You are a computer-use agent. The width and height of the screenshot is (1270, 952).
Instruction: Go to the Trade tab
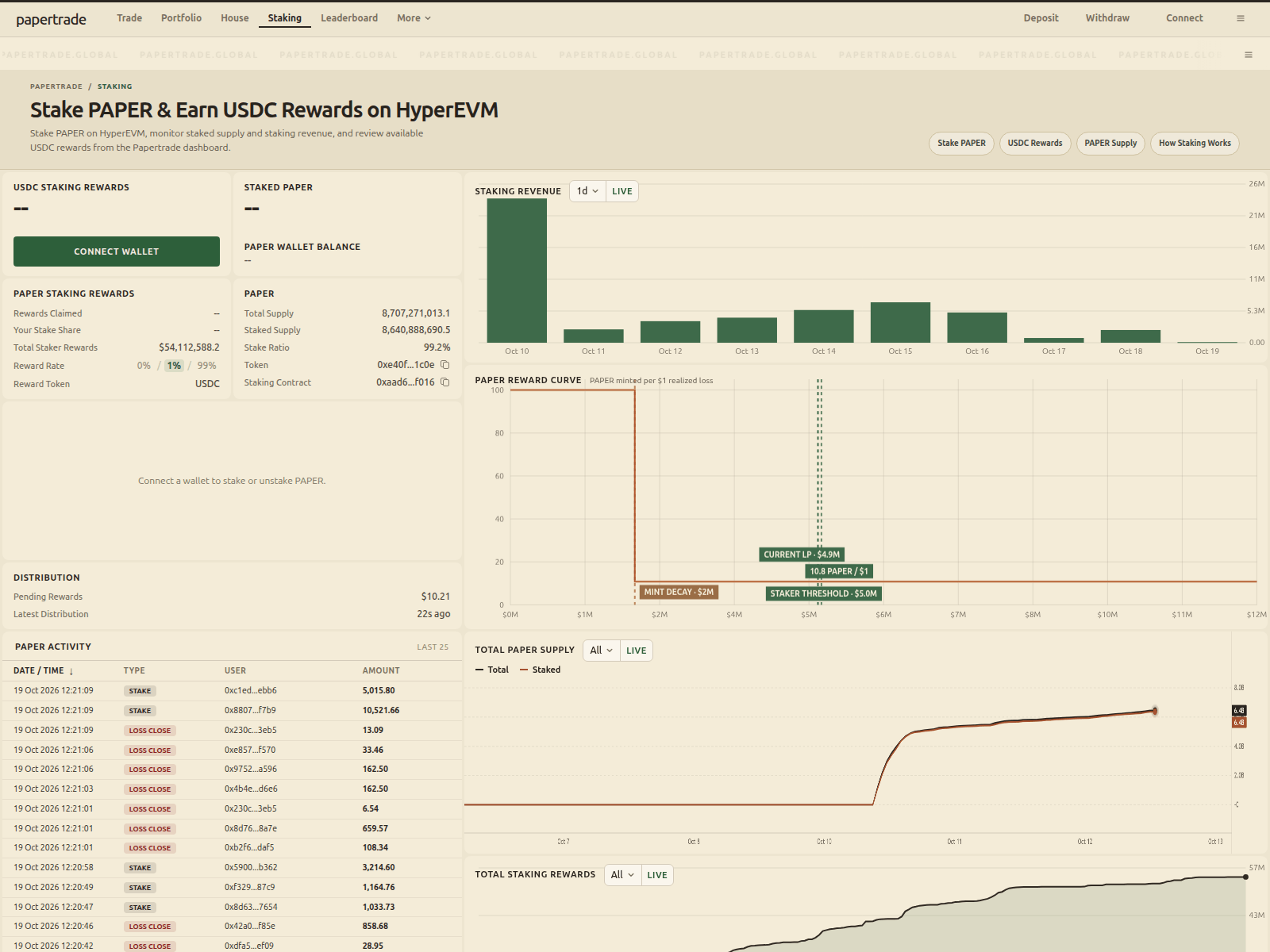point(129,18)
